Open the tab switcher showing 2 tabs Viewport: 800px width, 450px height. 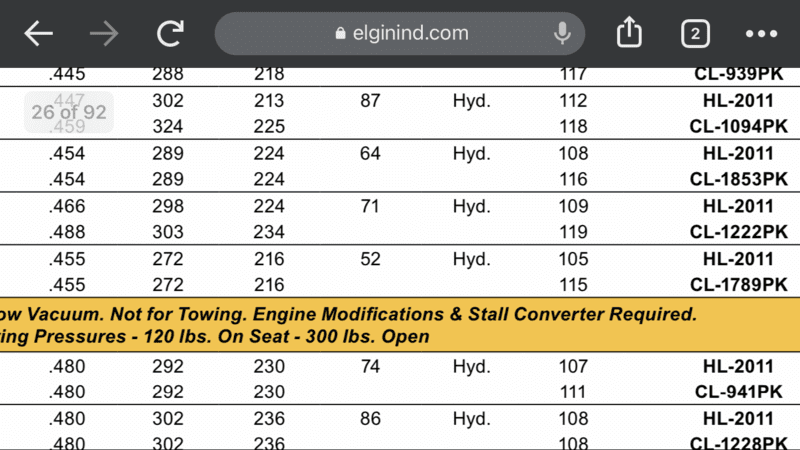pyautogui.click(x=695, y=34)
